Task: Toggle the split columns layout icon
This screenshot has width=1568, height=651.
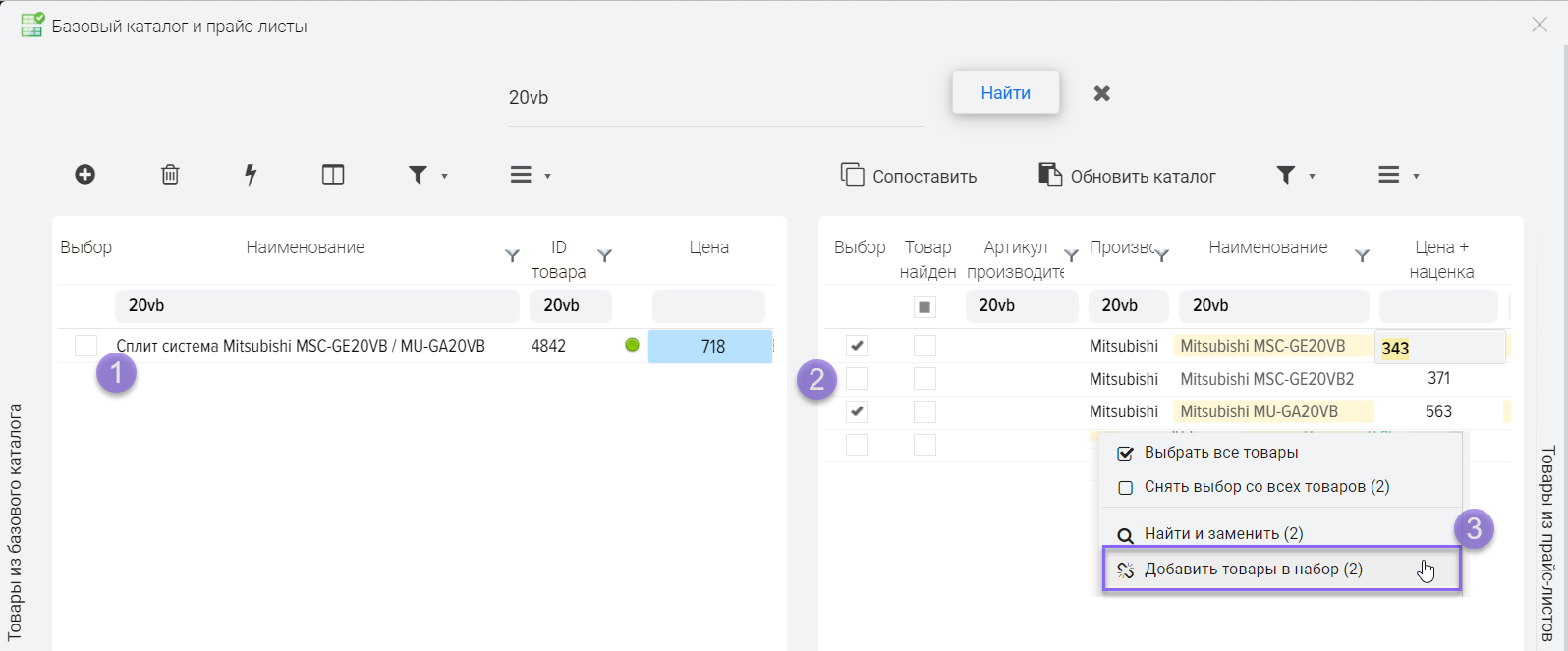Action: point(333,175)
